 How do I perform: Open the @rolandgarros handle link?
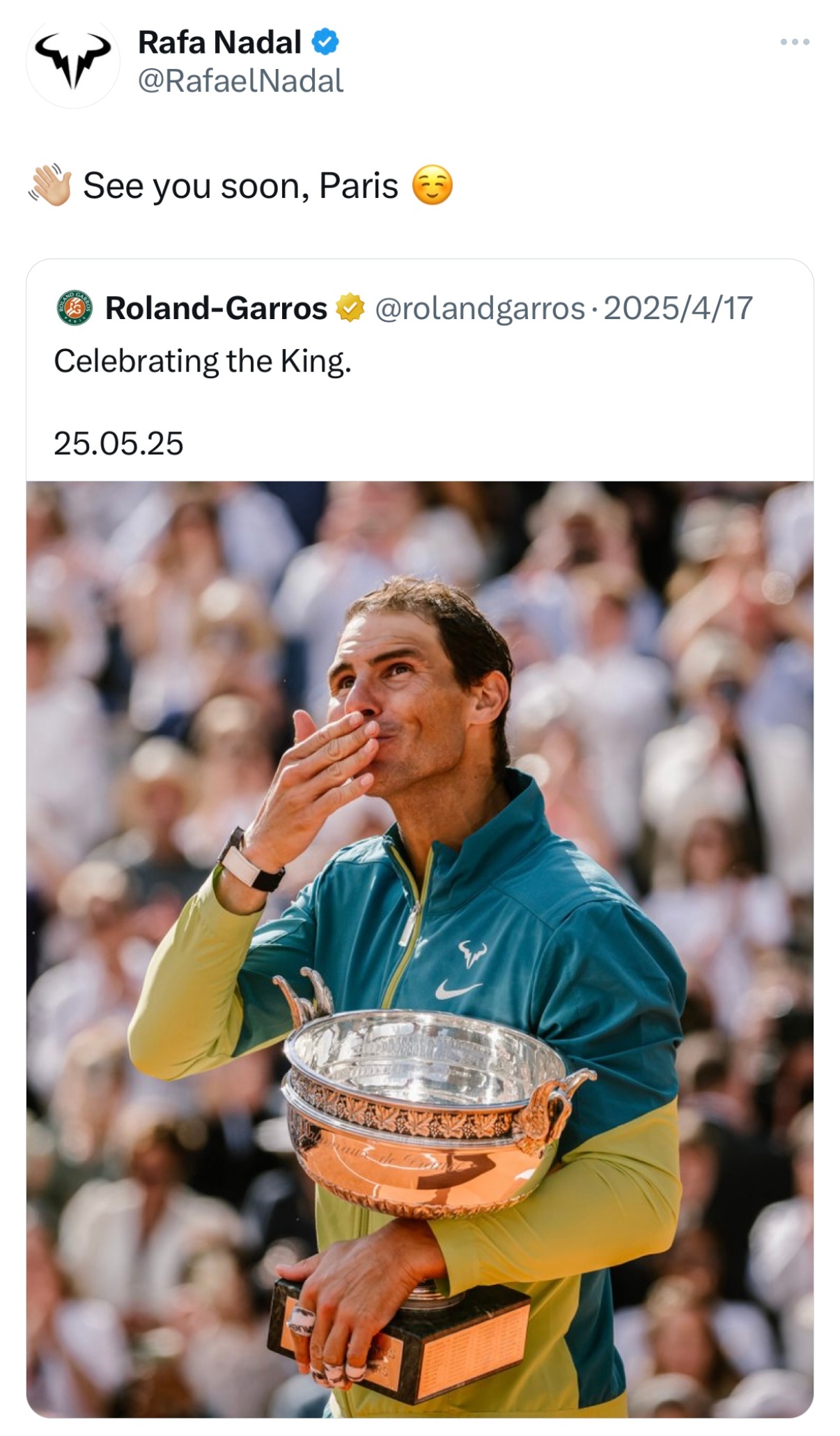point(480,308)
